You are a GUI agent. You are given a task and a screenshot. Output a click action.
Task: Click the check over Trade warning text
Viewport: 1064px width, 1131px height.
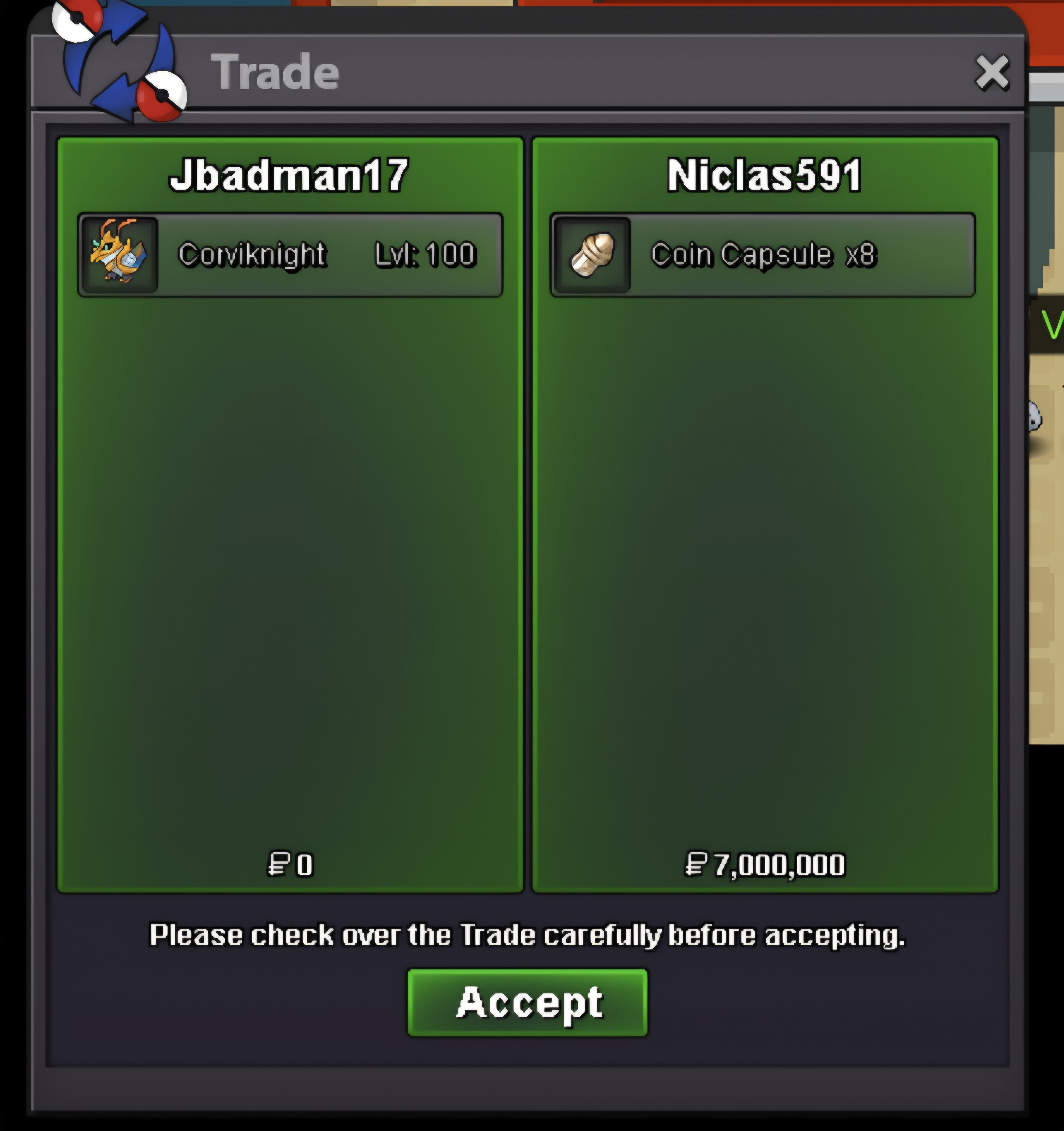tap(527, 936)
